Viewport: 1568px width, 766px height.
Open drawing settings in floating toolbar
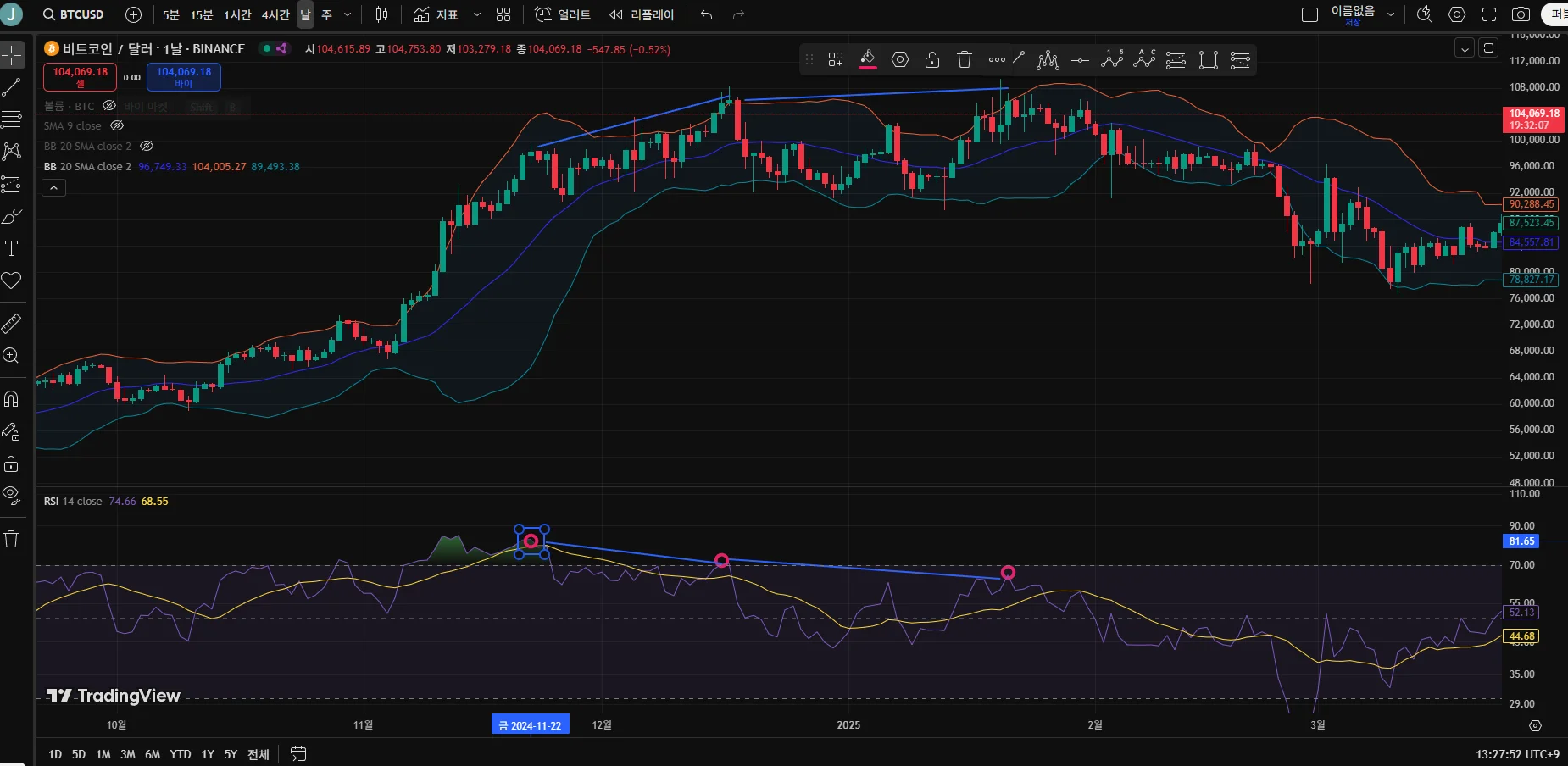tap(900, 59)
